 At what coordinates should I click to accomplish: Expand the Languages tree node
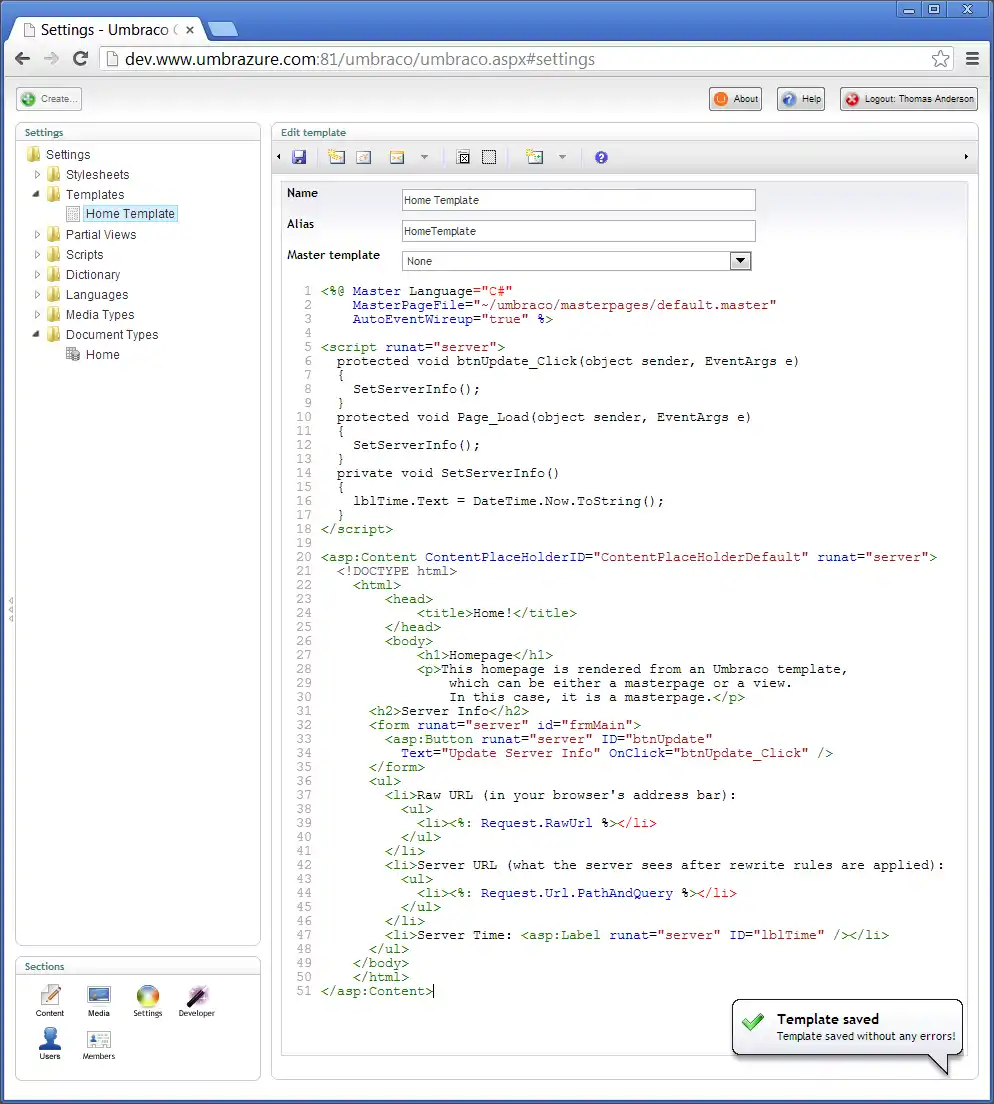point(37,294)
